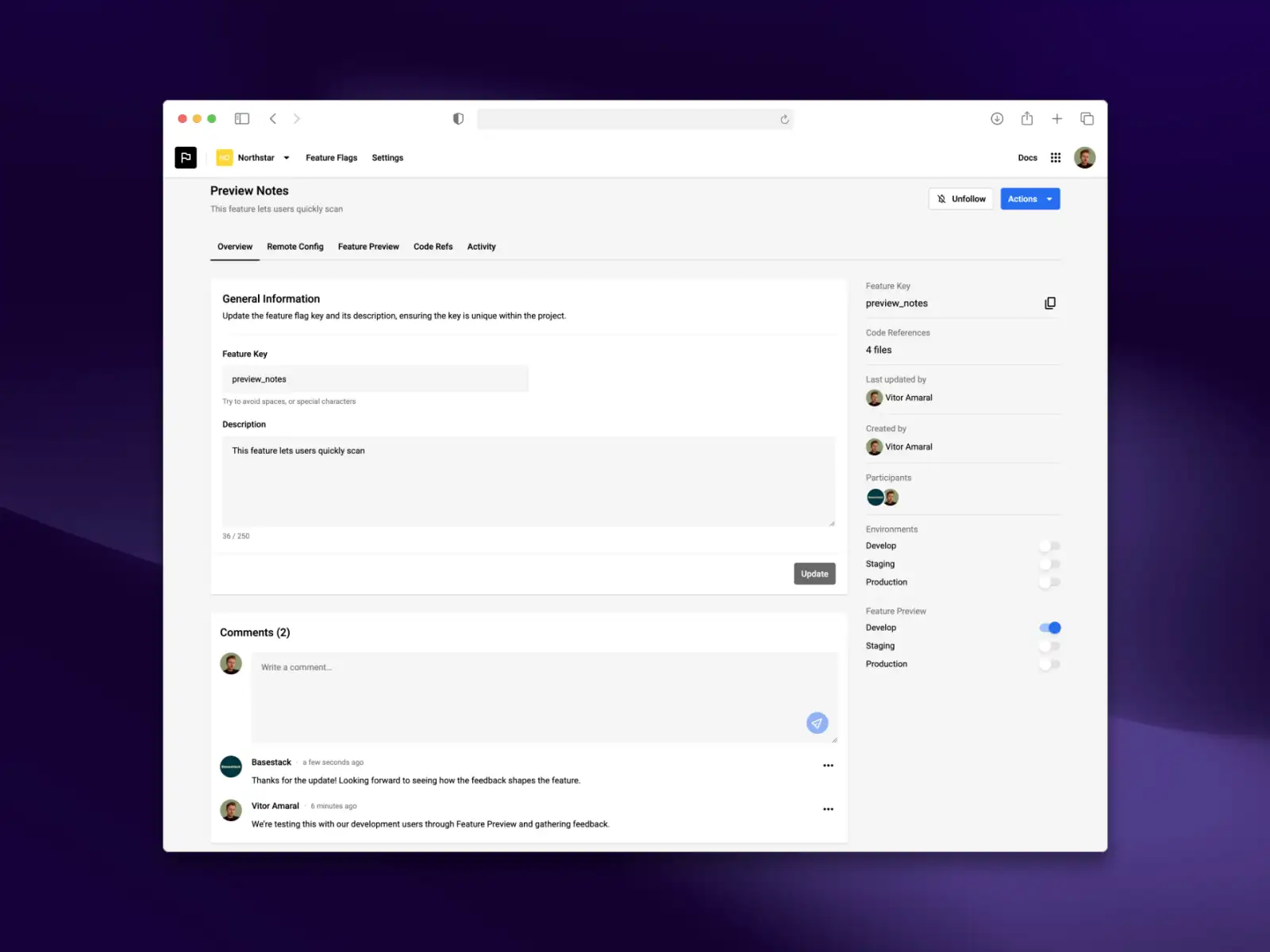1270x952 pixels.
Task: Toggle Develop under Environments
Action: point(1049,546)
